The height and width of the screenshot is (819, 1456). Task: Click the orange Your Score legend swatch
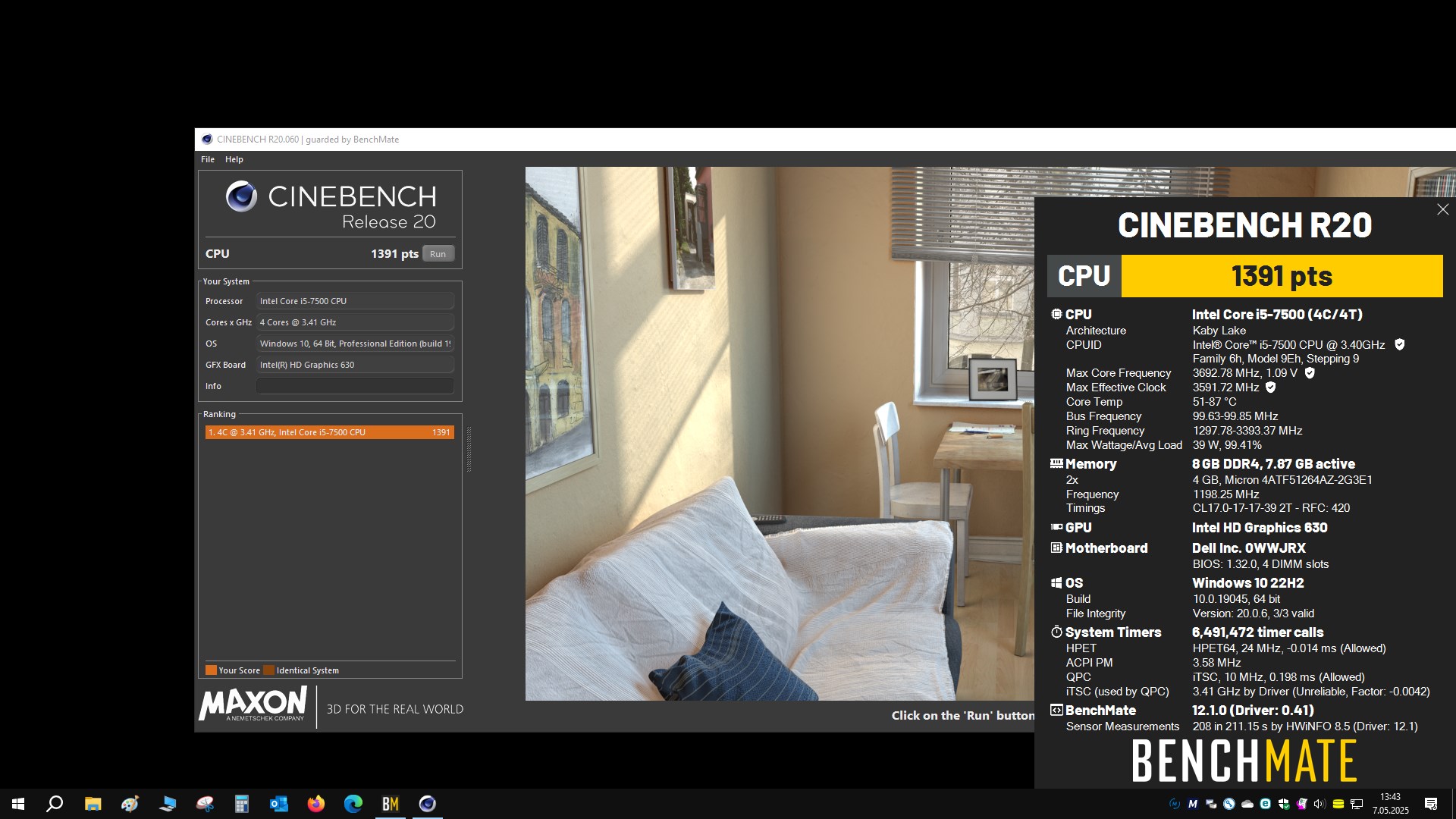click(211, 670)
